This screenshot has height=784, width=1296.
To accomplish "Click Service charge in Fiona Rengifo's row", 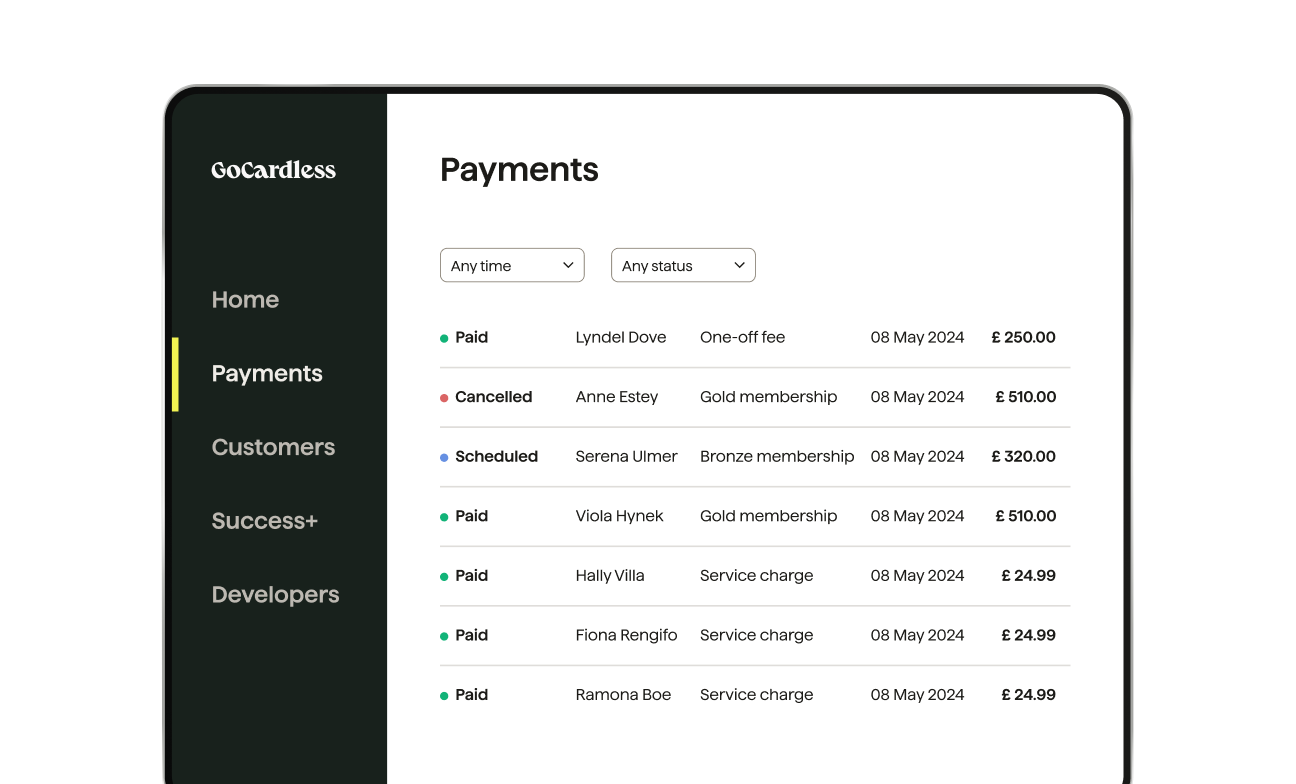I will (757, 635).
